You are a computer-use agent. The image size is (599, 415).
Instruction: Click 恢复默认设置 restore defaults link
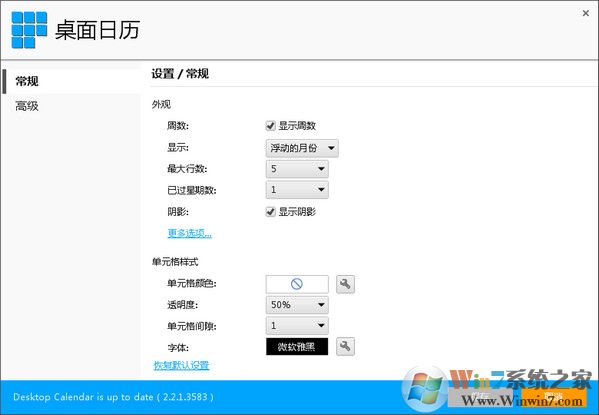point(181,365)
